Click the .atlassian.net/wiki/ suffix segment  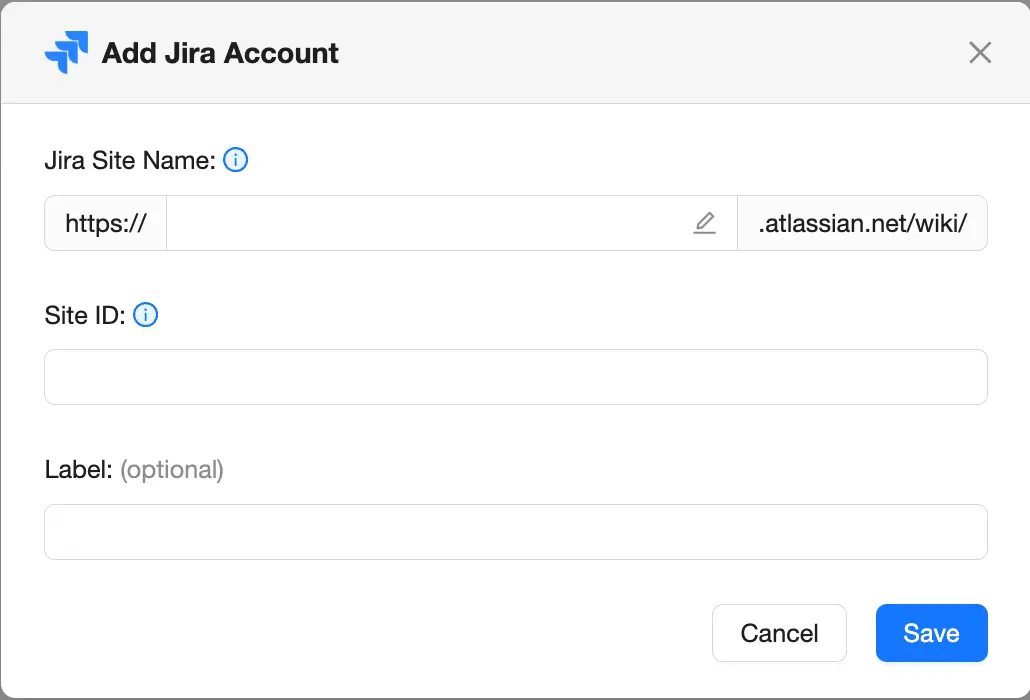(862, 223)
